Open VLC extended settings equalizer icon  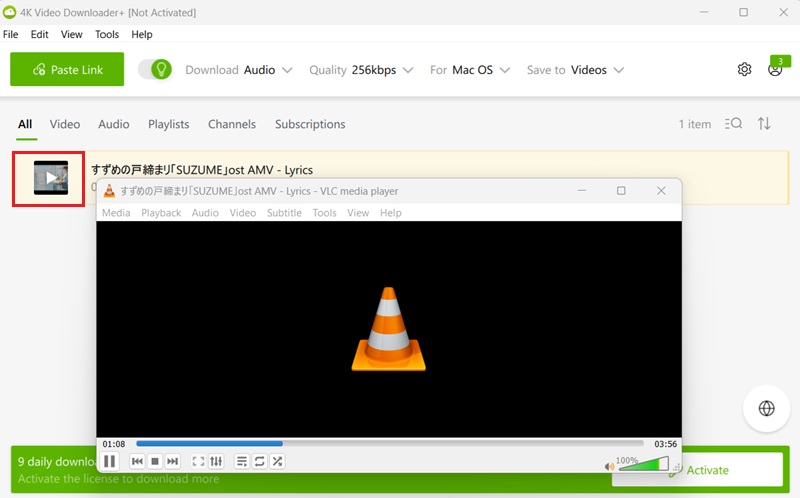point(216,461)
